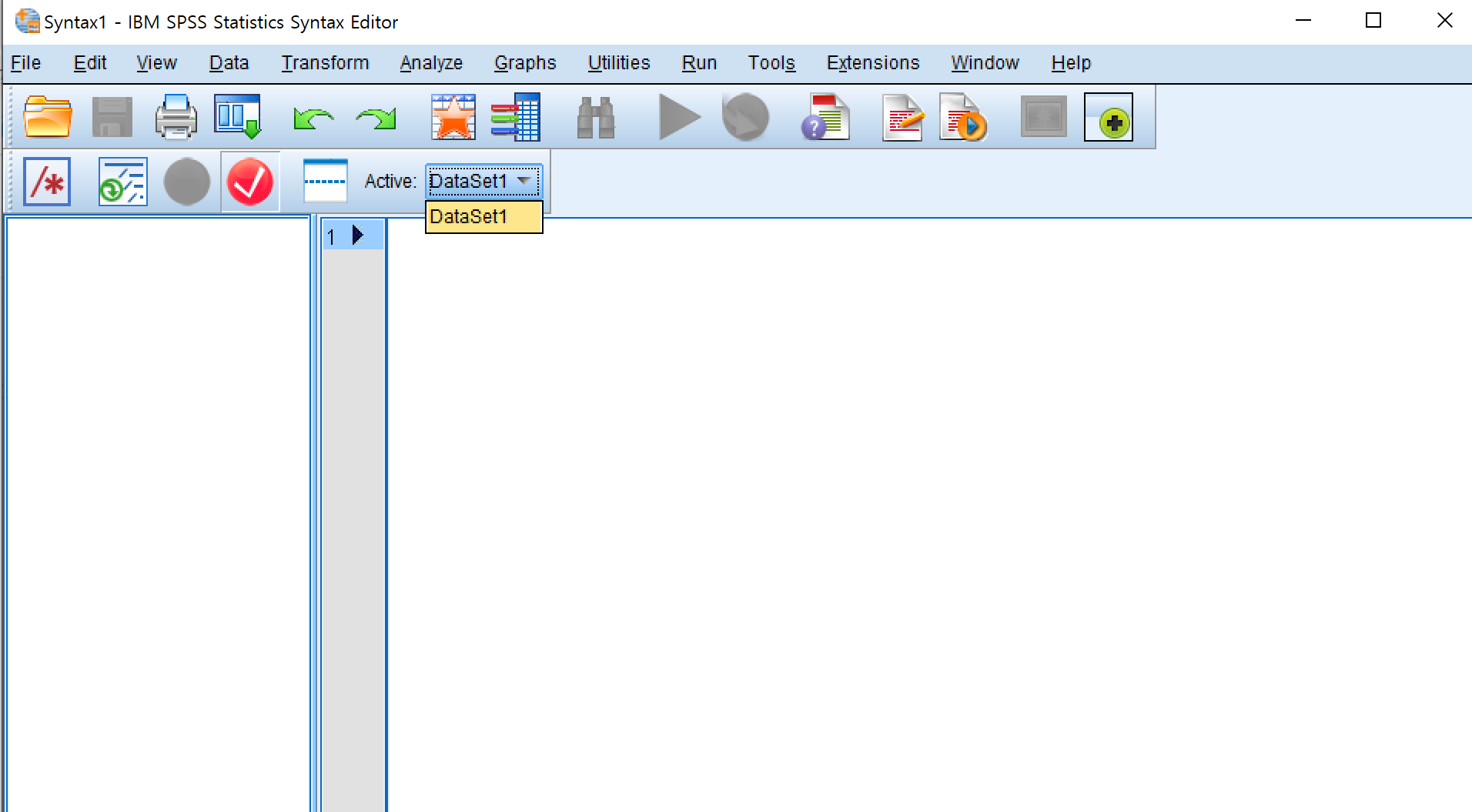This screenshot has width=1472, height=812.
Task: Open the Graphs menu
Action: tap(525, 63)
